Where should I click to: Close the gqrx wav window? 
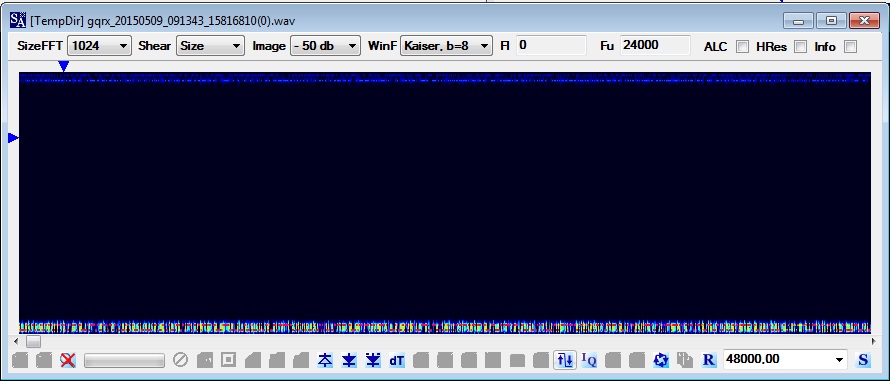point(864,21)
